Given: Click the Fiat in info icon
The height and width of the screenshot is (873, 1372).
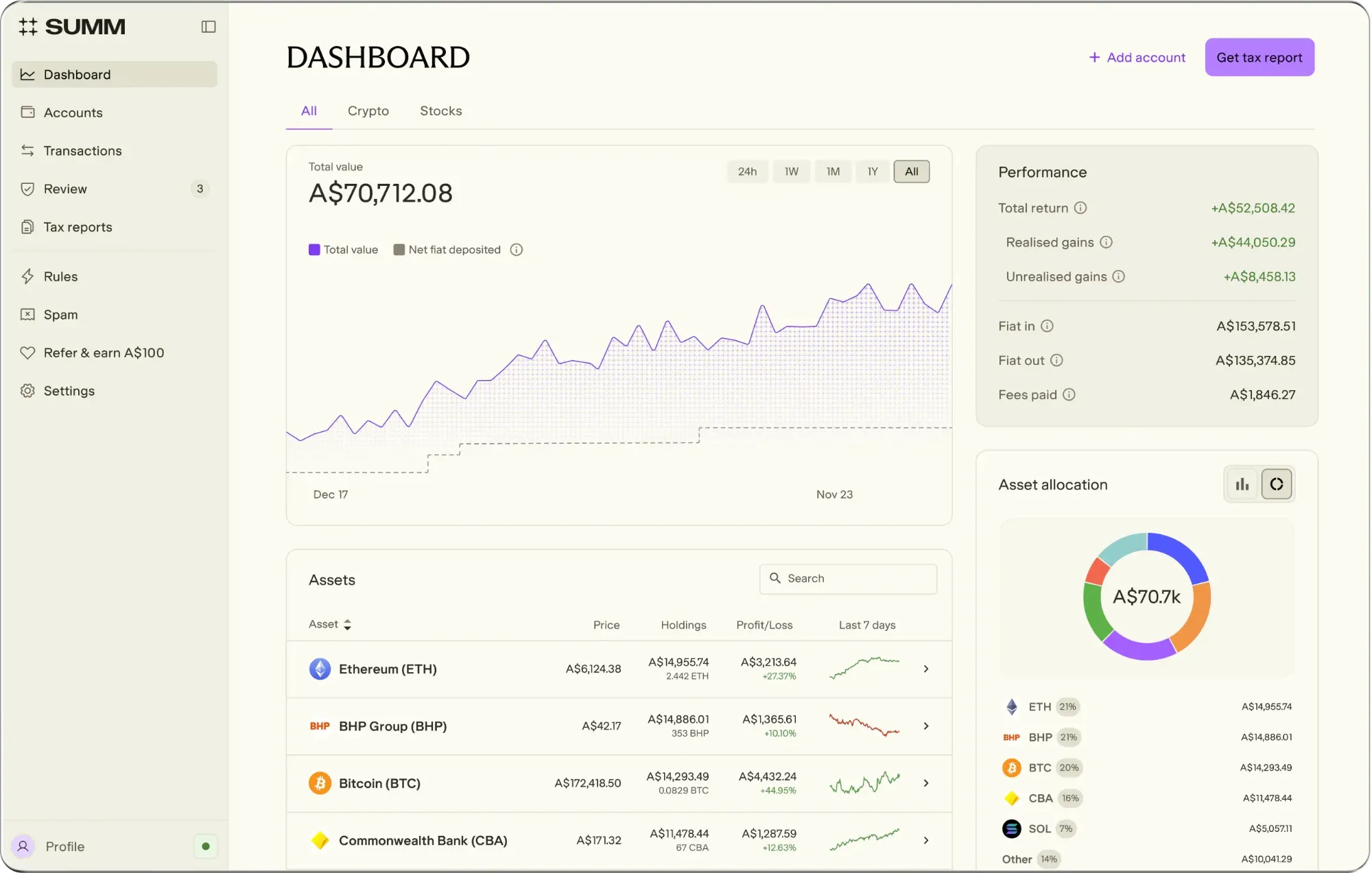Looking at the screenshot, I should 1047,326.
